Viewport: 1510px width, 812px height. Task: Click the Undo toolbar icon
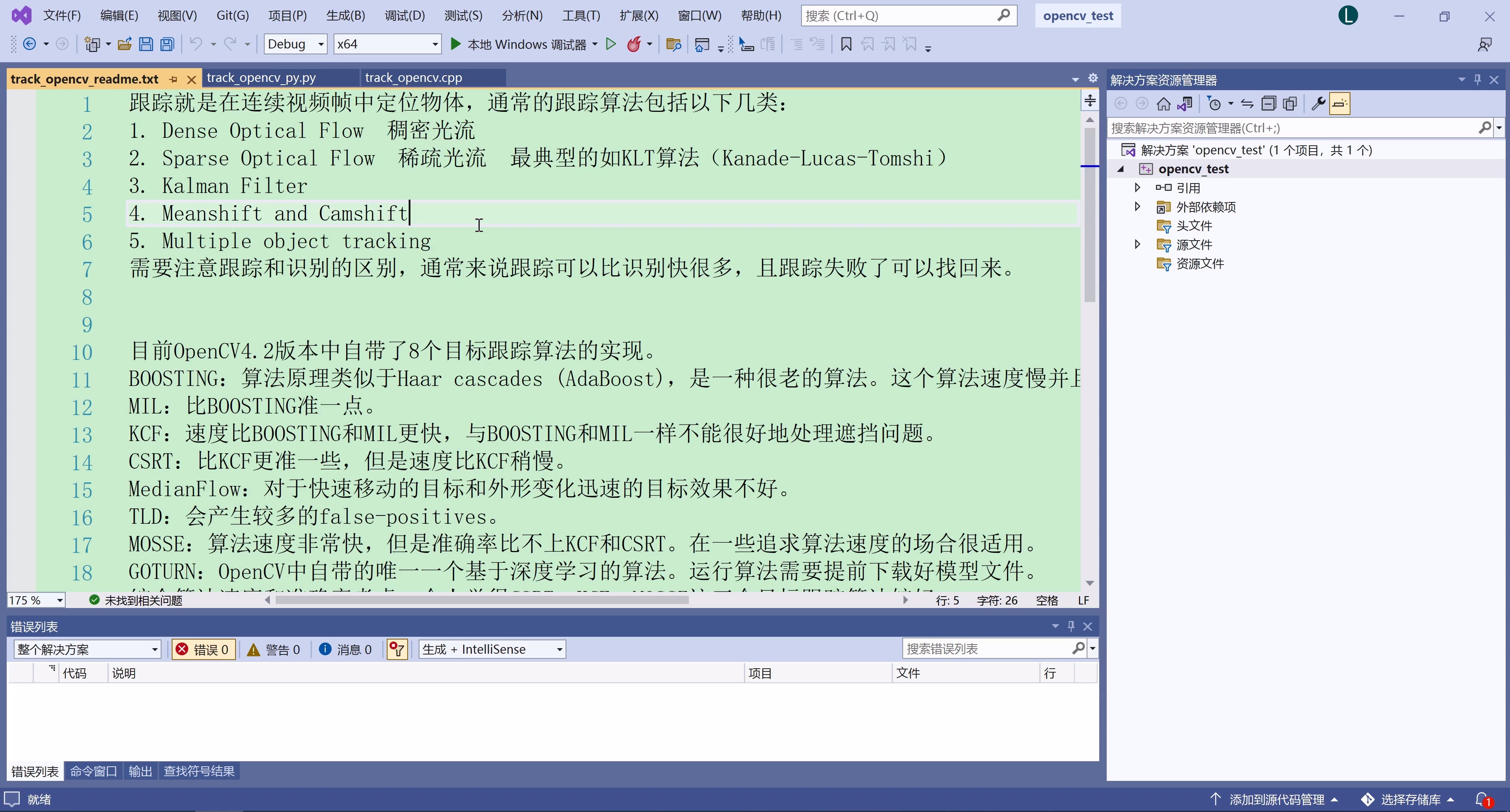pos(197,44)
